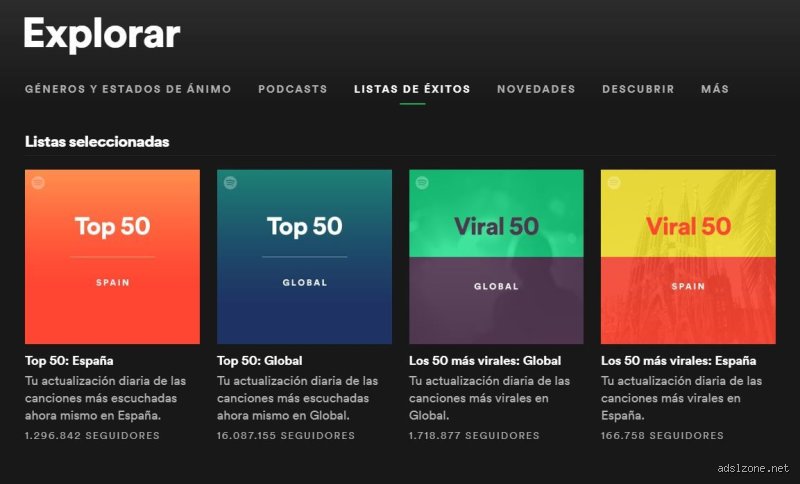This screenshot has width=800, height=484.
Task: Open the Top 50 Spain playlist cover
Action: point(112,257)
